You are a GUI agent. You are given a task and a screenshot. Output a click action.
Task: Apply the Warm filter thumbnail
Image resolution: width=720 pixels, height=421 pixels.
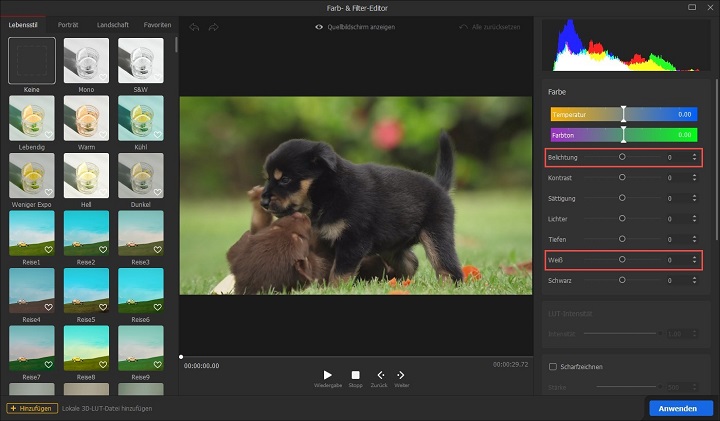point(86,117)
